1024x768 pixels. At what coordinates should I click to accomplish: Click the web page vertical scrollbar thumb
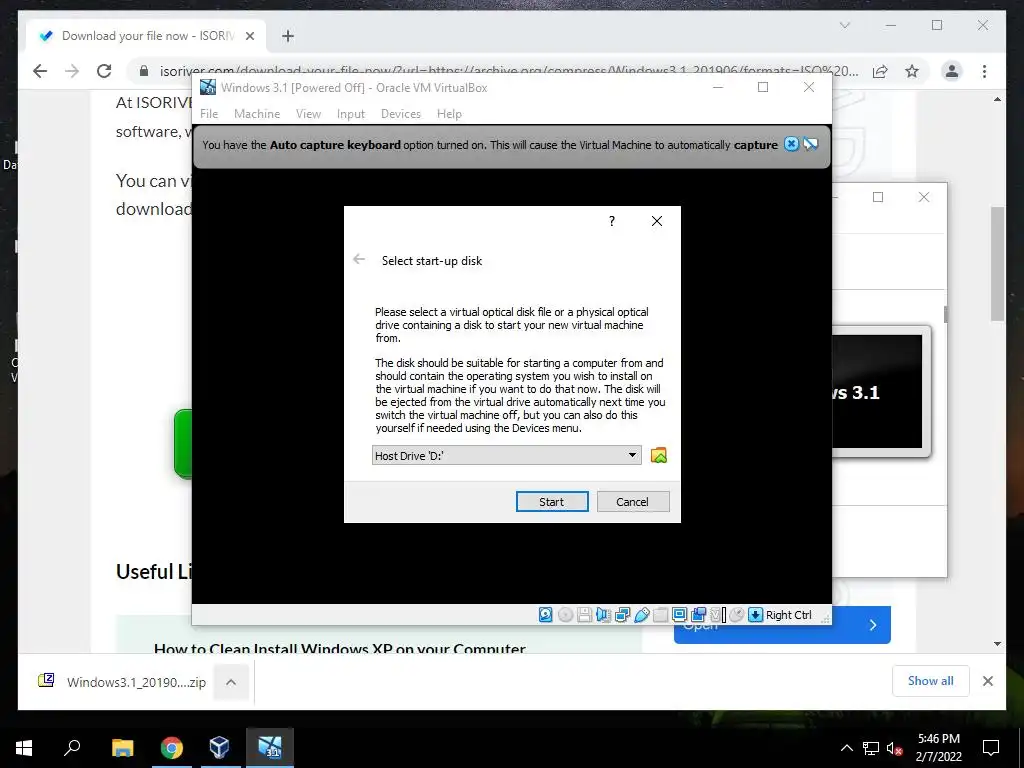pyautogui.click(x=997, y=264)
